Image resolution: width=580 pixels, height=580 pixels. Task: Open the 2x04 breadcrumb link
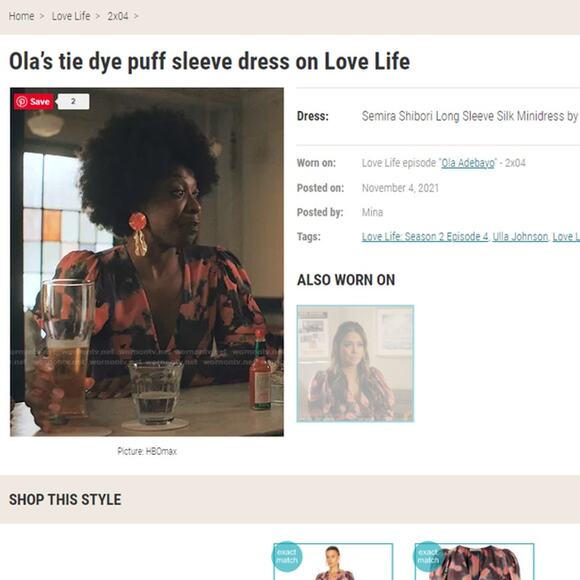[x=118, y=16]
